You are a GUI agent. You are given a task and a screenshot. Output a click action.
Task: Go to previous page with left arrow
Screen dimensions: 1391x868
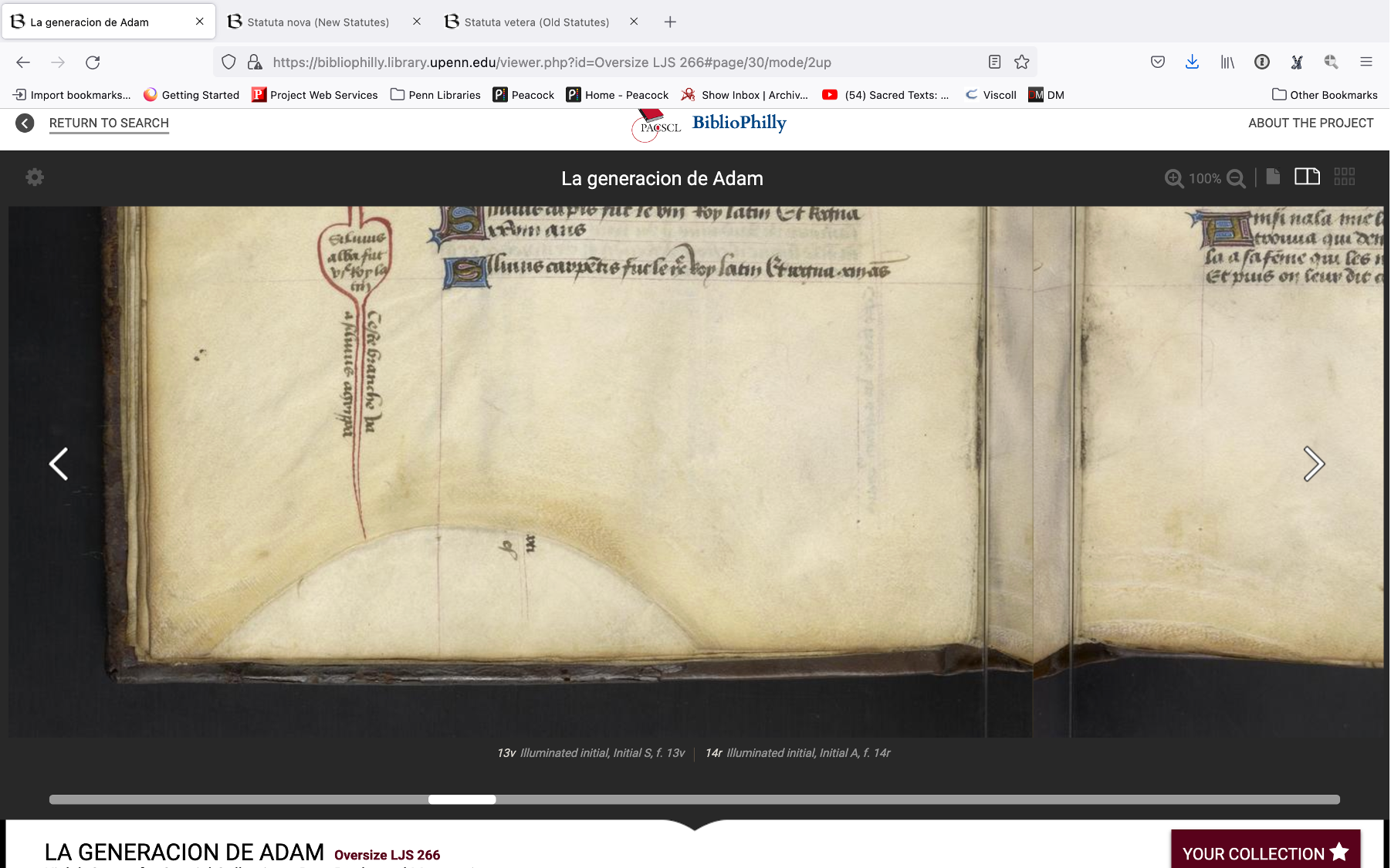(x=59, y=464)
